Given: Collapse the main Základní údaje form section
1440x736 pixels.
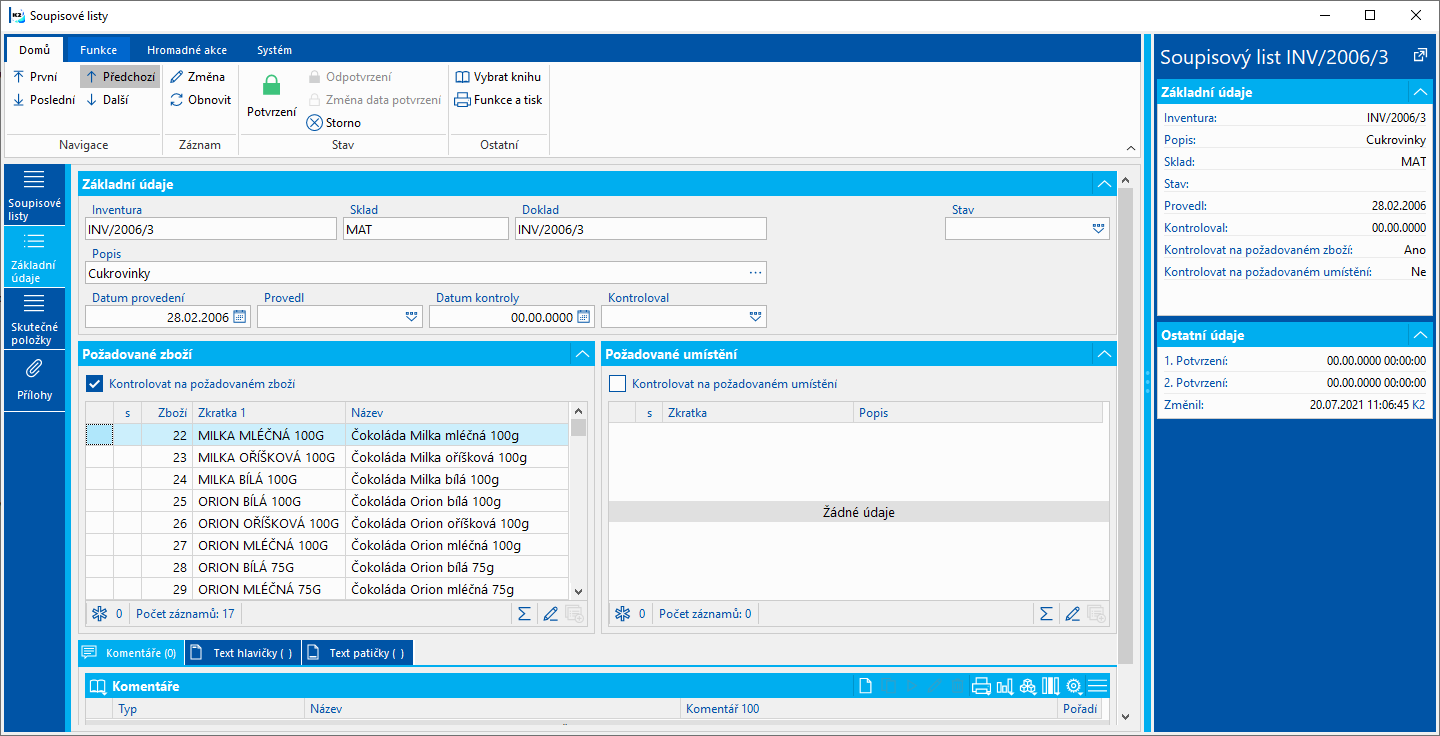Looking at the screenshot, I should 1104,184.
